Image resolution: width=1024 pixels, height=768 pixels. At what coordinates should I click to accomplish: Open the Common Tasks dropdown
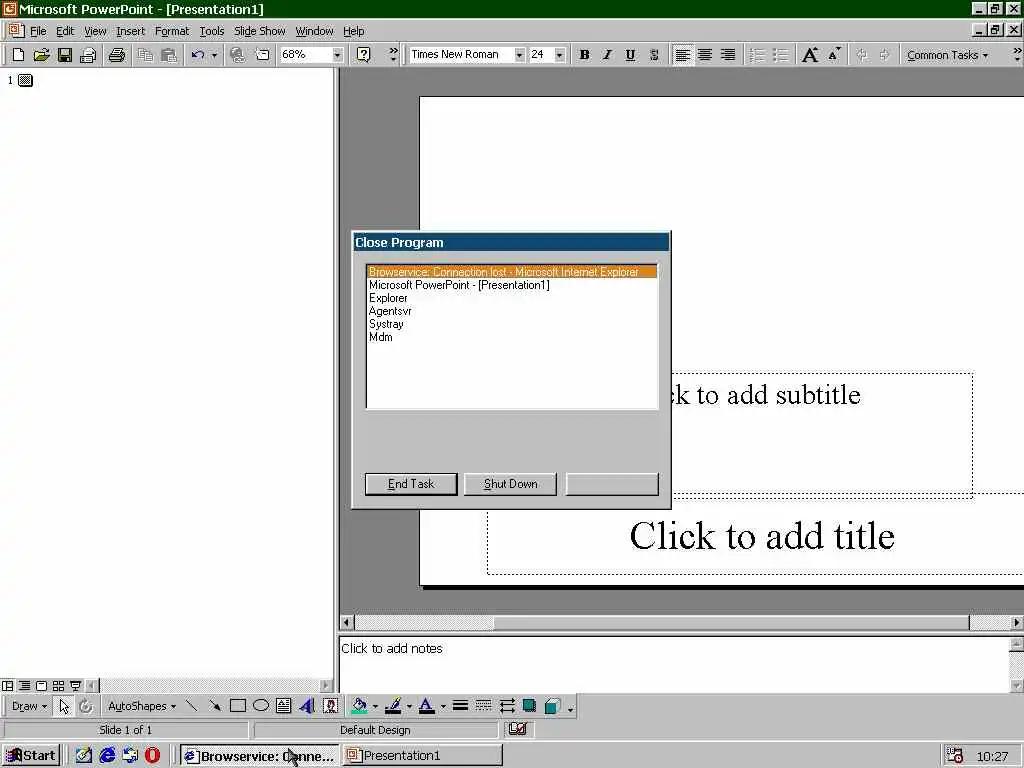[947, 55]
